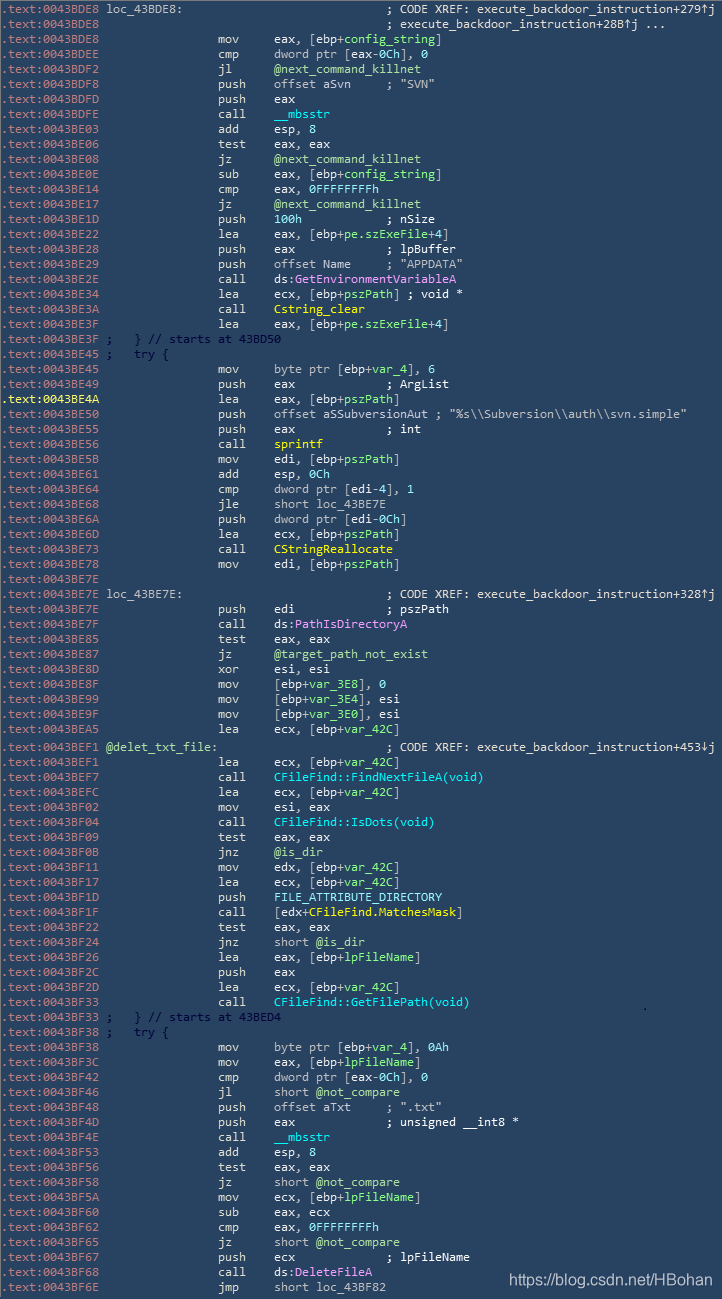
Task: Click the highlighted address .text:0043BE4A
Action: [x=50, y=399]
